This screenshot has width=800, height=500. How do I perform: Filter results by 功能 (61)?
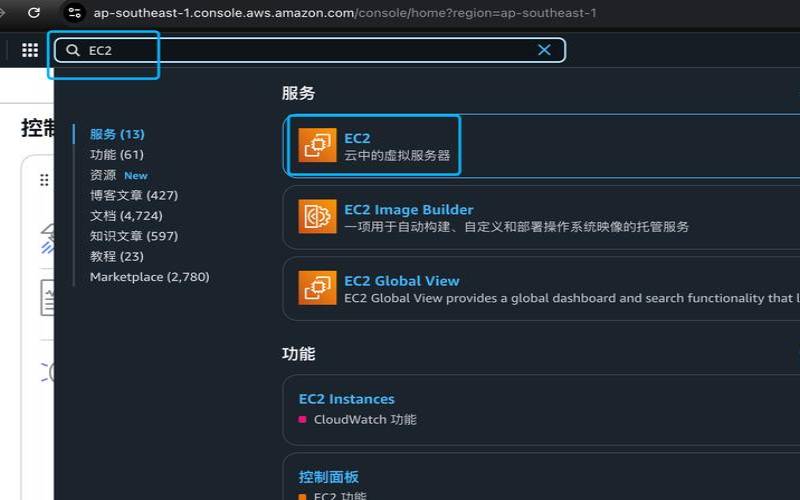[117, 155]
